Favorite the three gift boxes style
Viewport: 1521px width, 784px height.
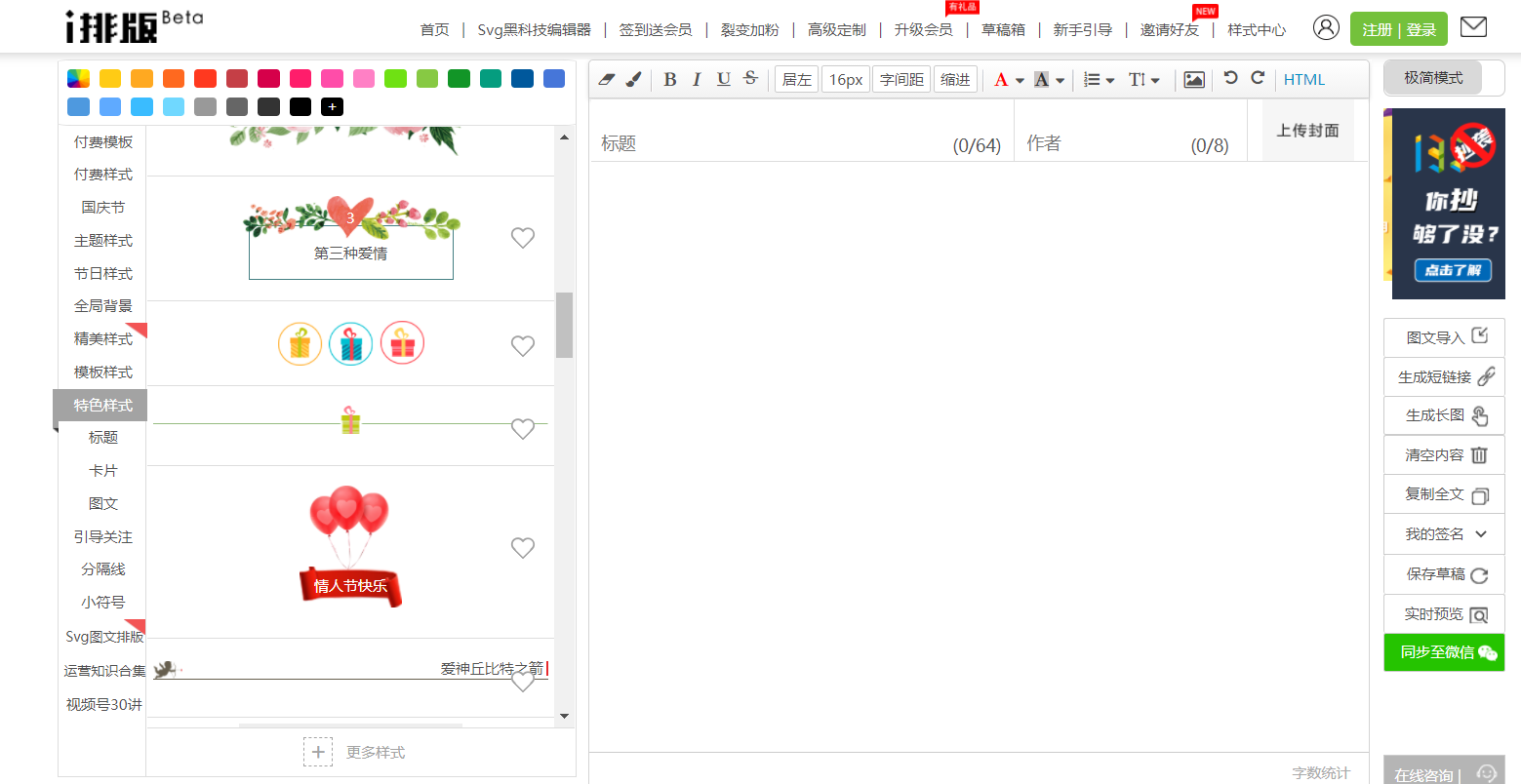tap(523, 345)
